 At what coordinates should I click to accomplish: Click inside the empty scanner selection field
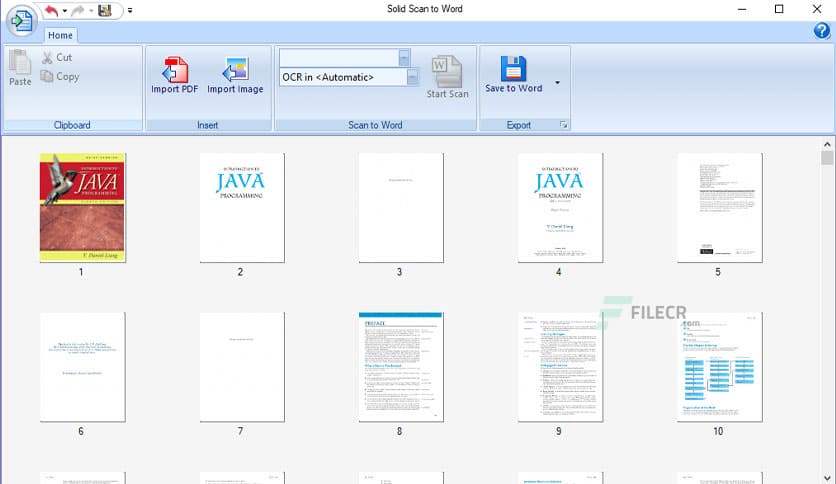pos(339,58)
